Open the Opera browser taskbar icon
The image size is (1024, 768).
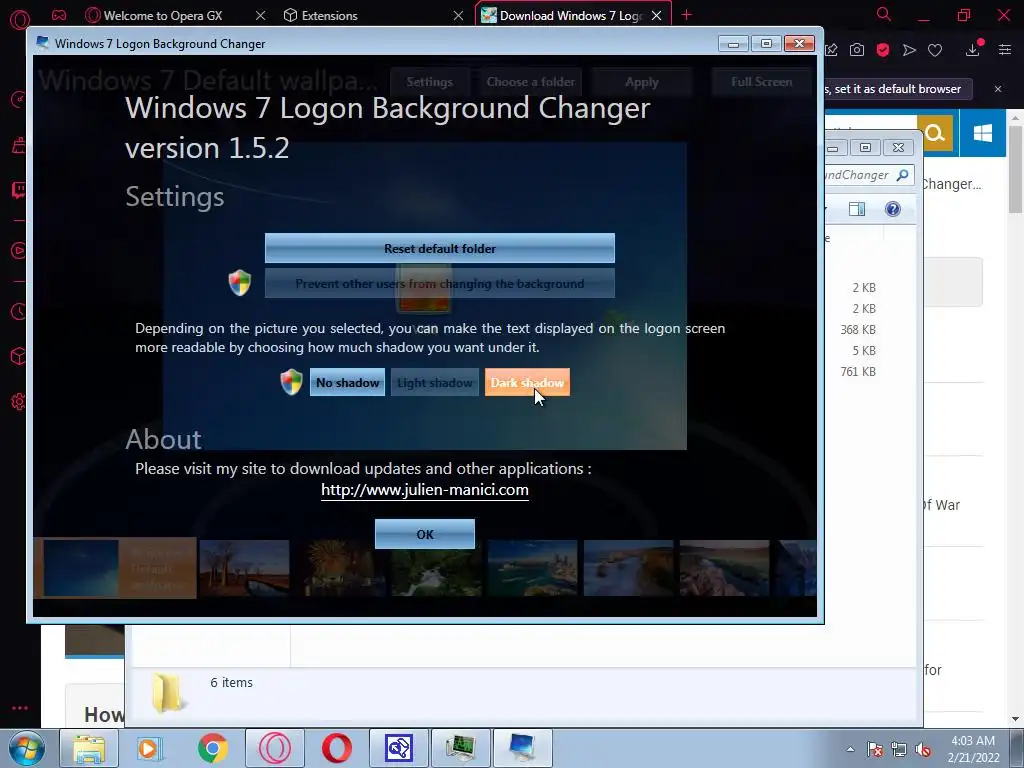click(336, 748)
